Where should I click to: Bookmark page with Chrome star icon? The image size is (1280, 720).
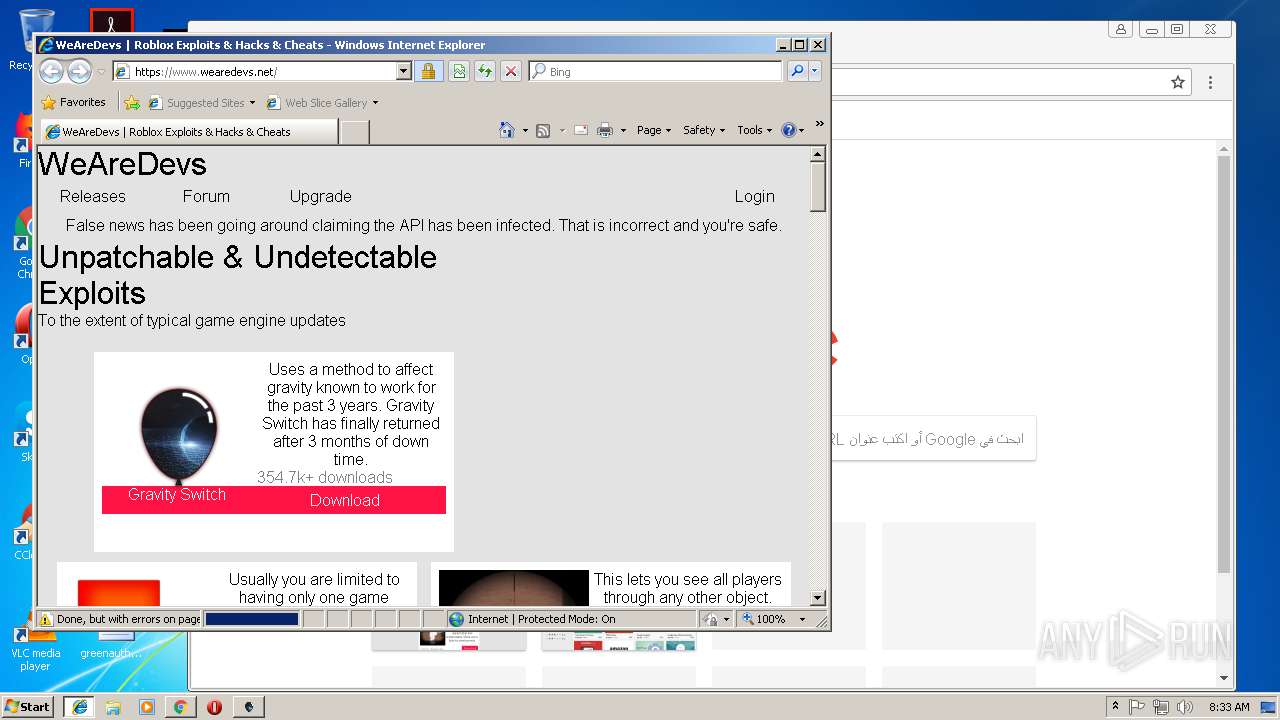point(1178,82)
